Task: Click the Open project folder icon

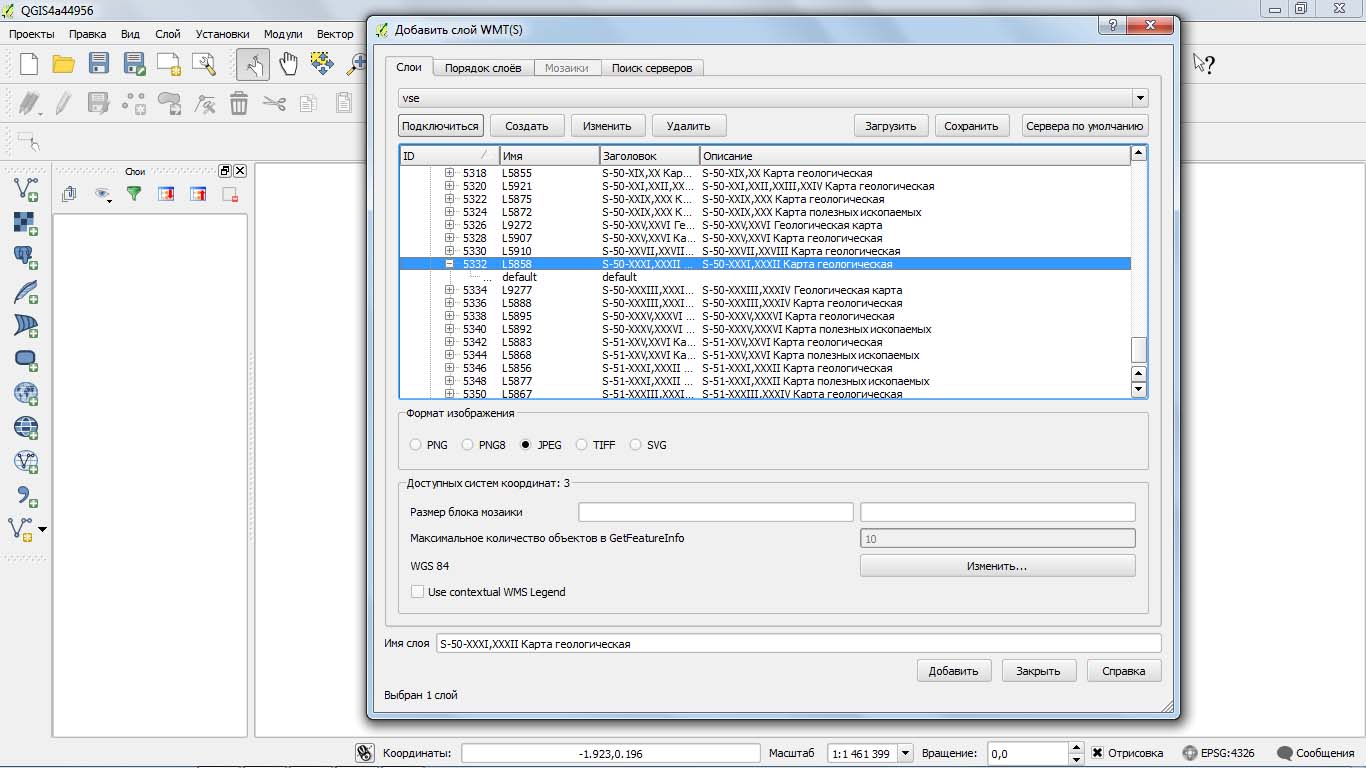Action: 63,65
